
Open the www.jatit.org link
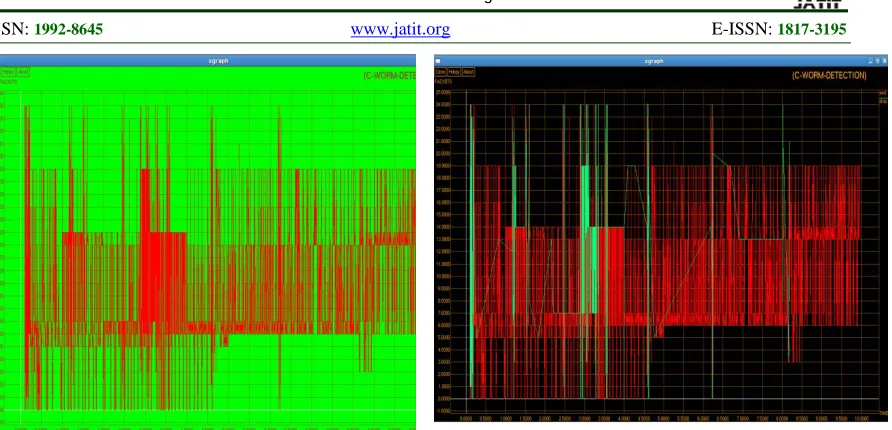click(x=400, y=28)
